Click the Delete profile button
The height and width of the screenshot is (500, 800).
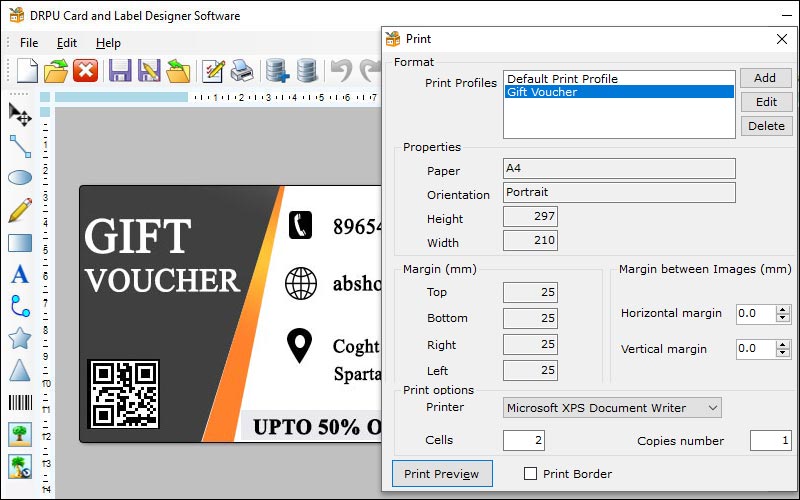click(765, 126)
